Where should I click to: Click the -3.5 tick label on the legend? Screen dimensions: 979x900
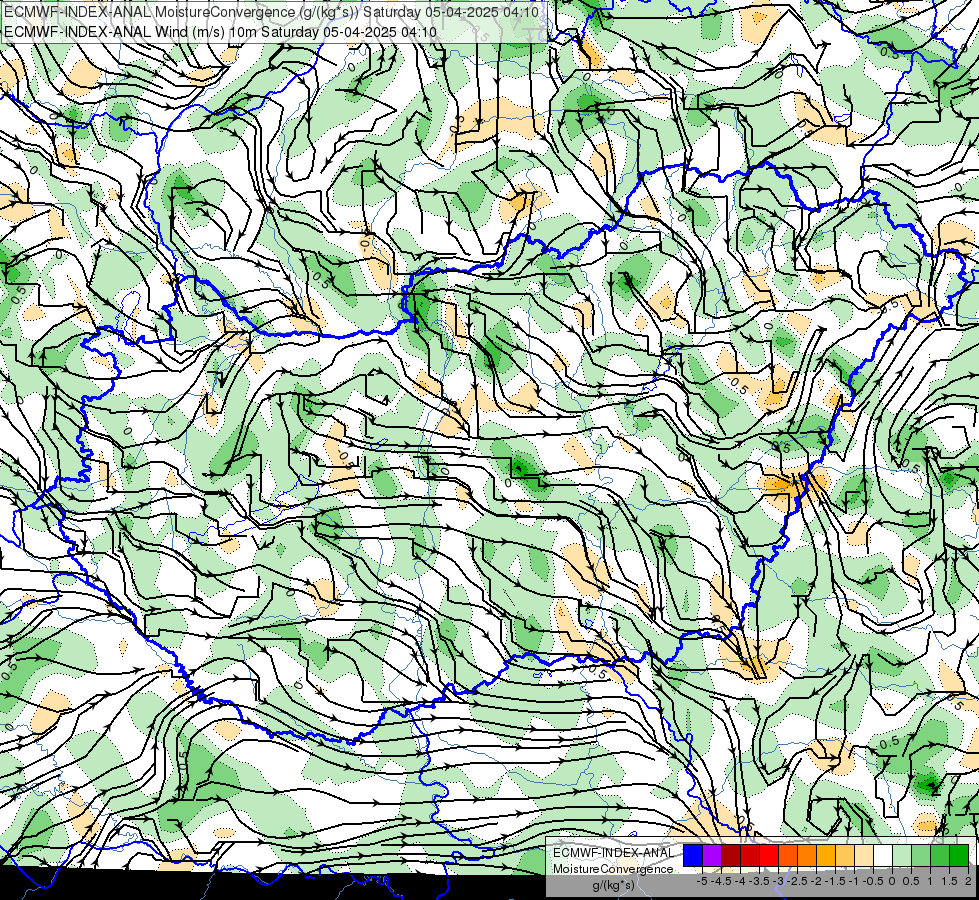click(759, 881)
